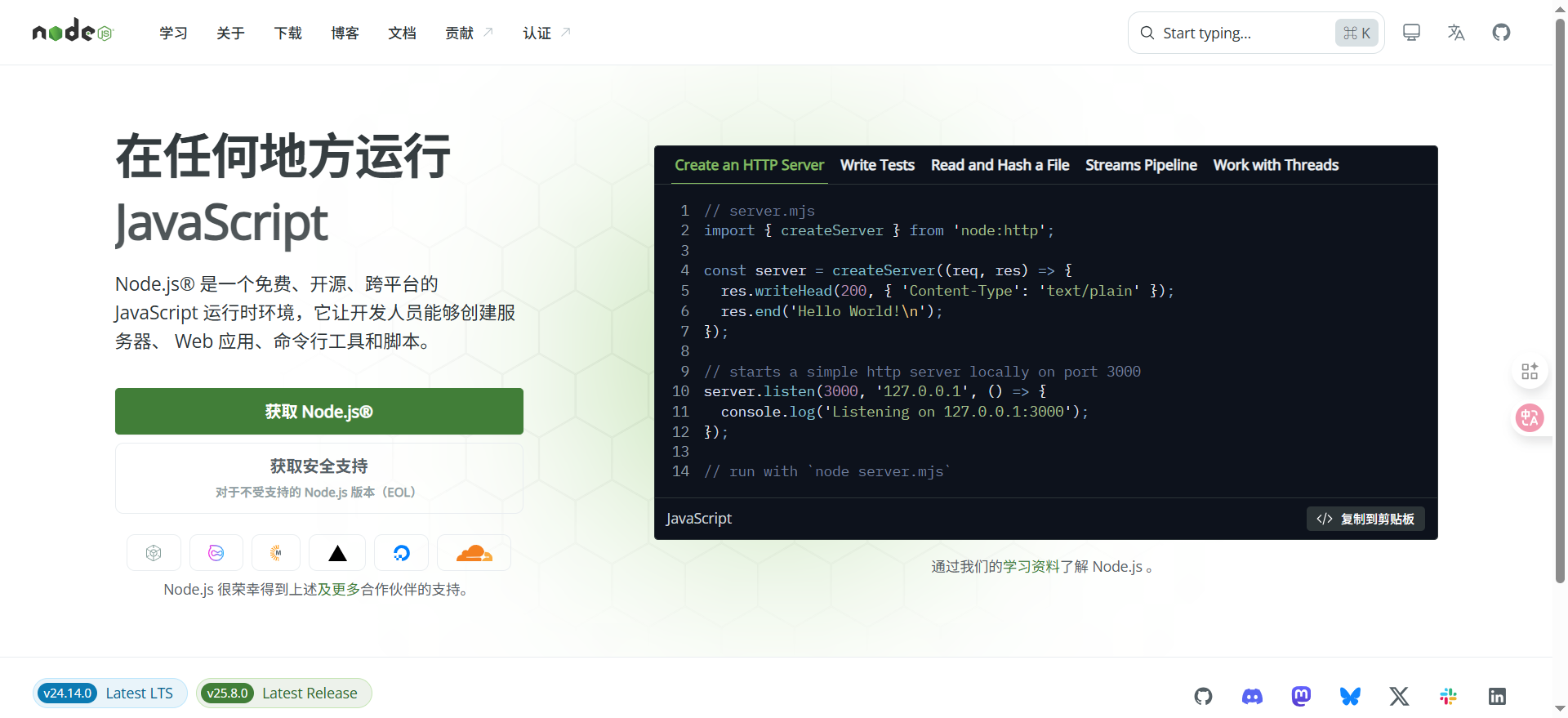Open the language selector icon
This screenshot has width=1568, height=718.
click(1456, 33)
